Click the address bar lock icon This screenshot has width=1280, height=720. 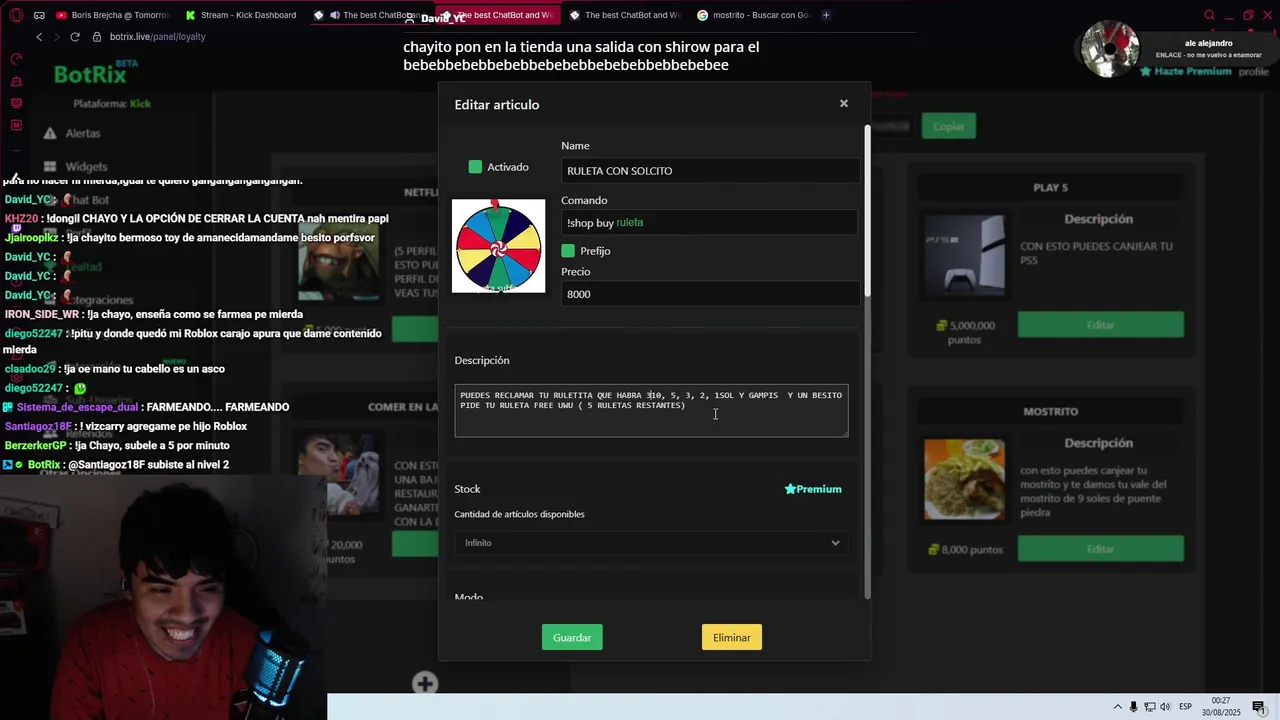[97, 37]
